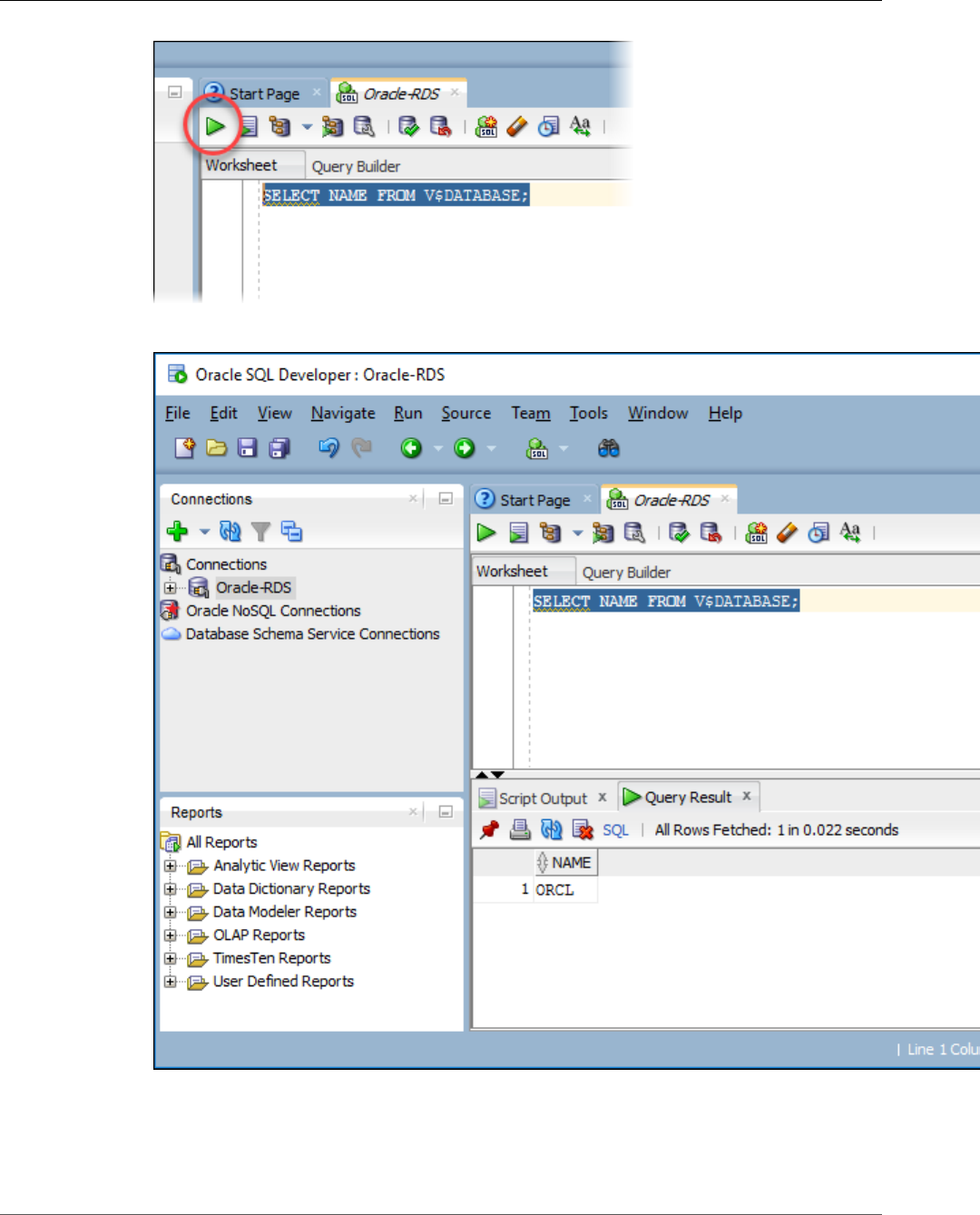Minimize the Reports panel
This screenshot has height=1215, width=980.
pyautogui.click(x=446, y=811)
